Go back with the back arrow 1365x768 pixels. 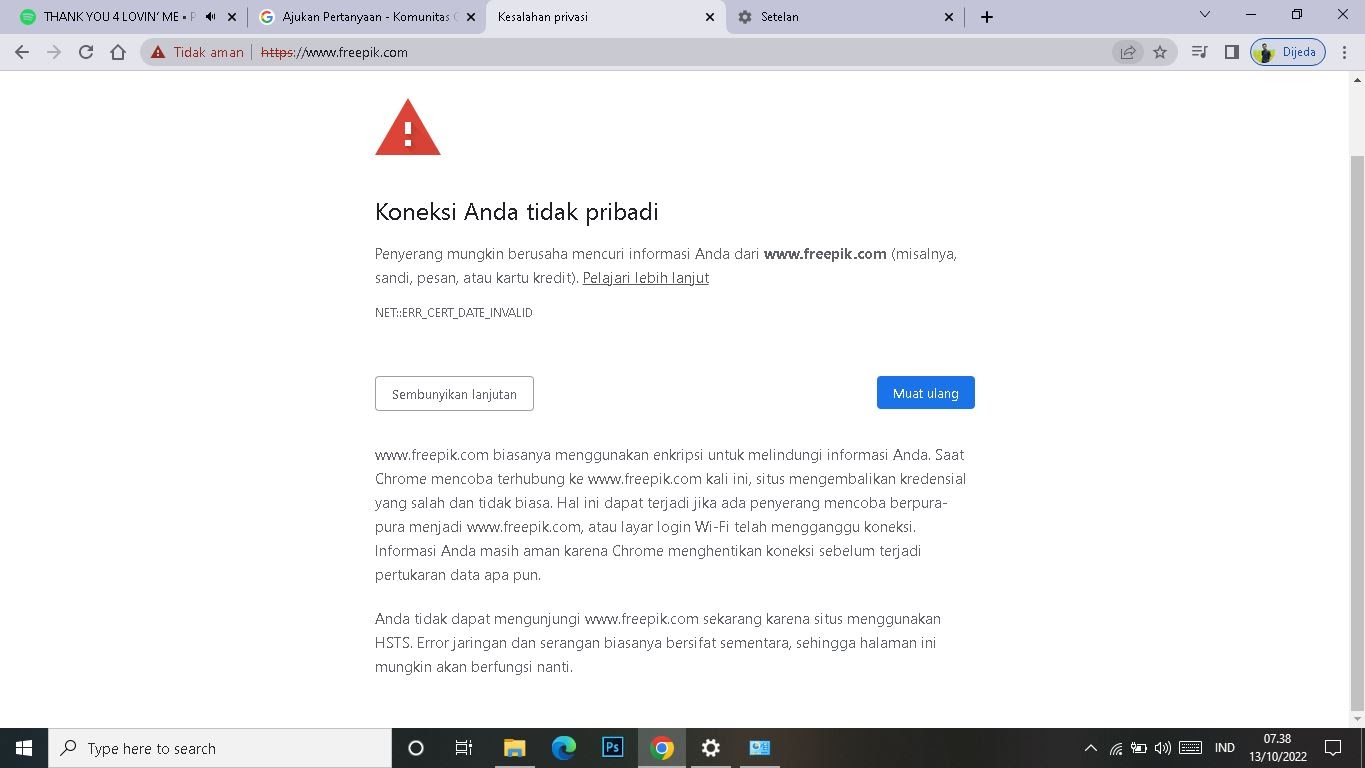coord(22,52)
